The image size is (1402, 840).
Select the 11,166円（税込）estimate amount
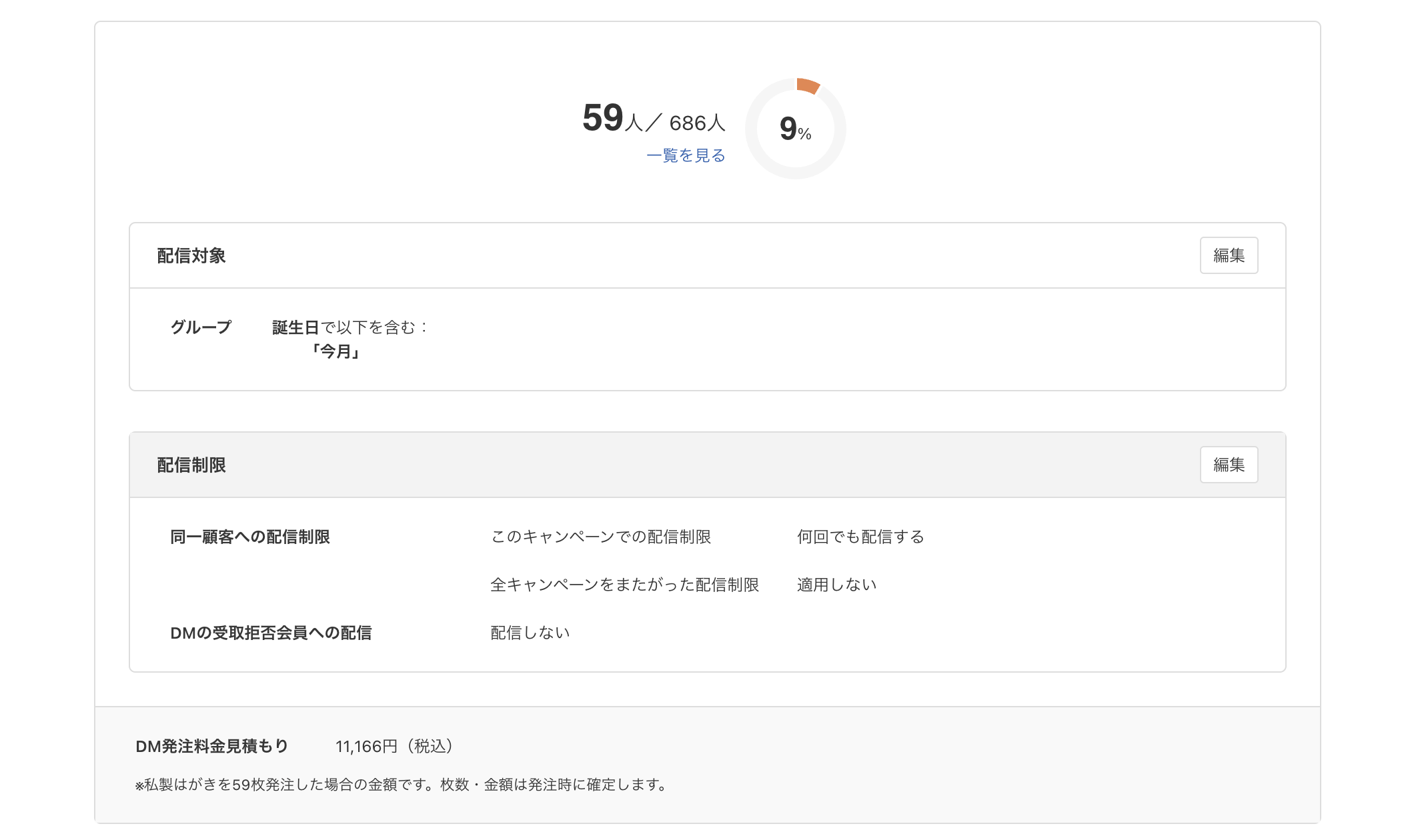coord(395,747)
